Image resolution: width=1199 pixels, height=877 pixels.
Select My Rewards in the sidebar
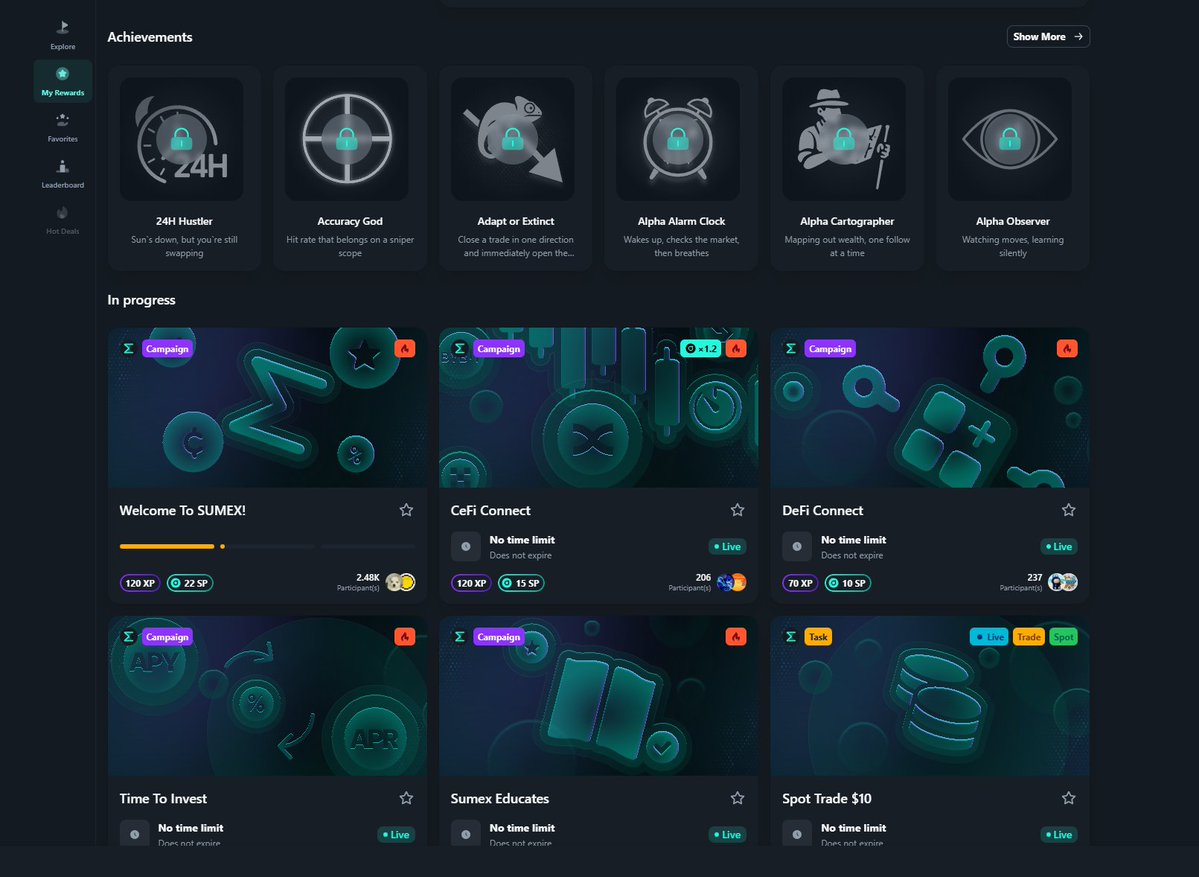pyautogui.click(x=63, y=81)
